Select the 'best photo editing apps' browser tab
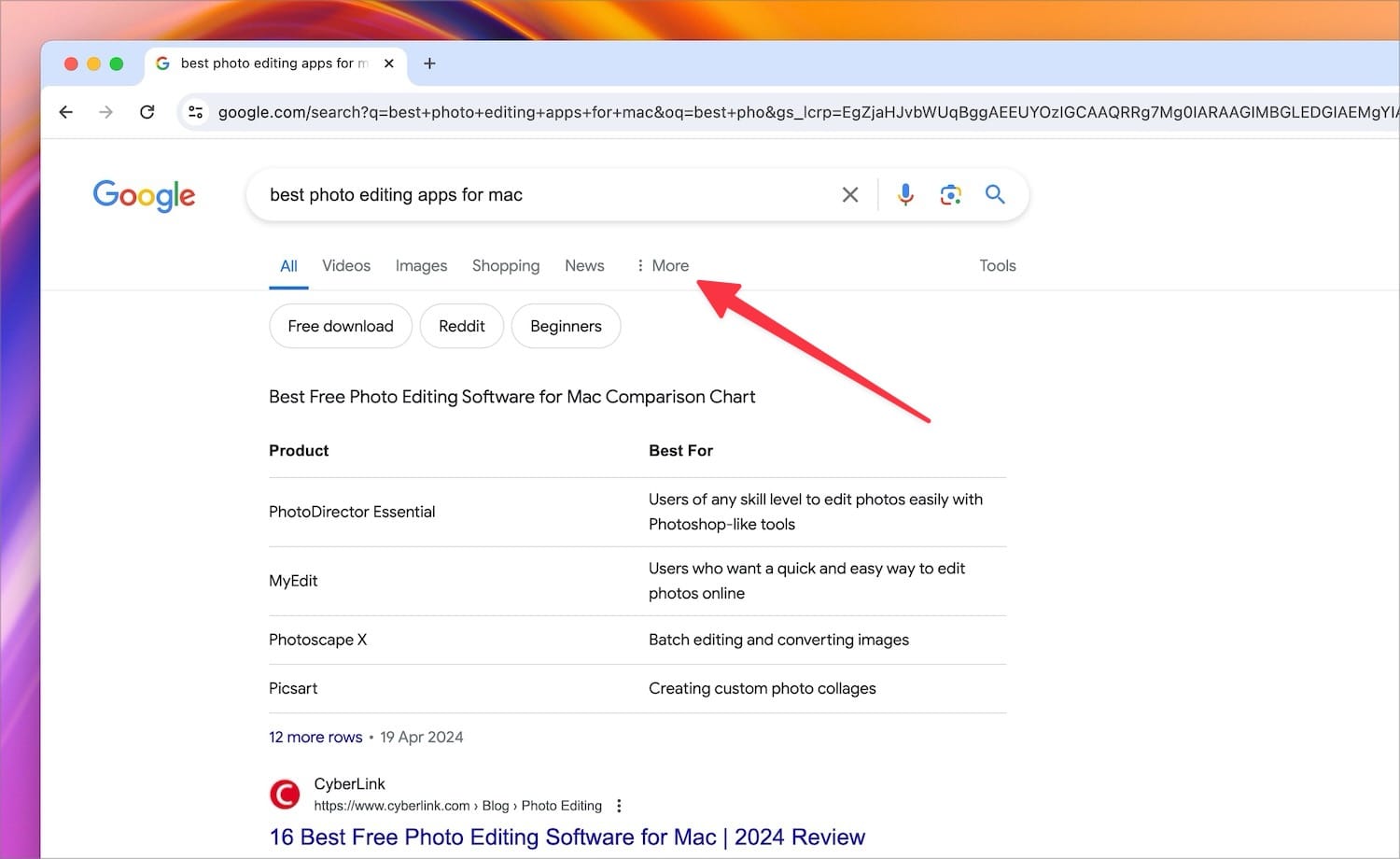The image size is (1400, 859). coord(274,63)
